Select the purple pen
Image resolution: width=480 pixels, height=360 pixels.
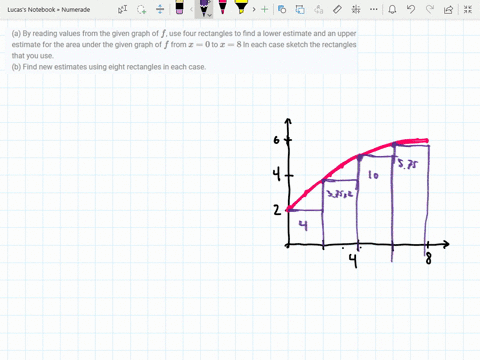[x=203, y=8]
